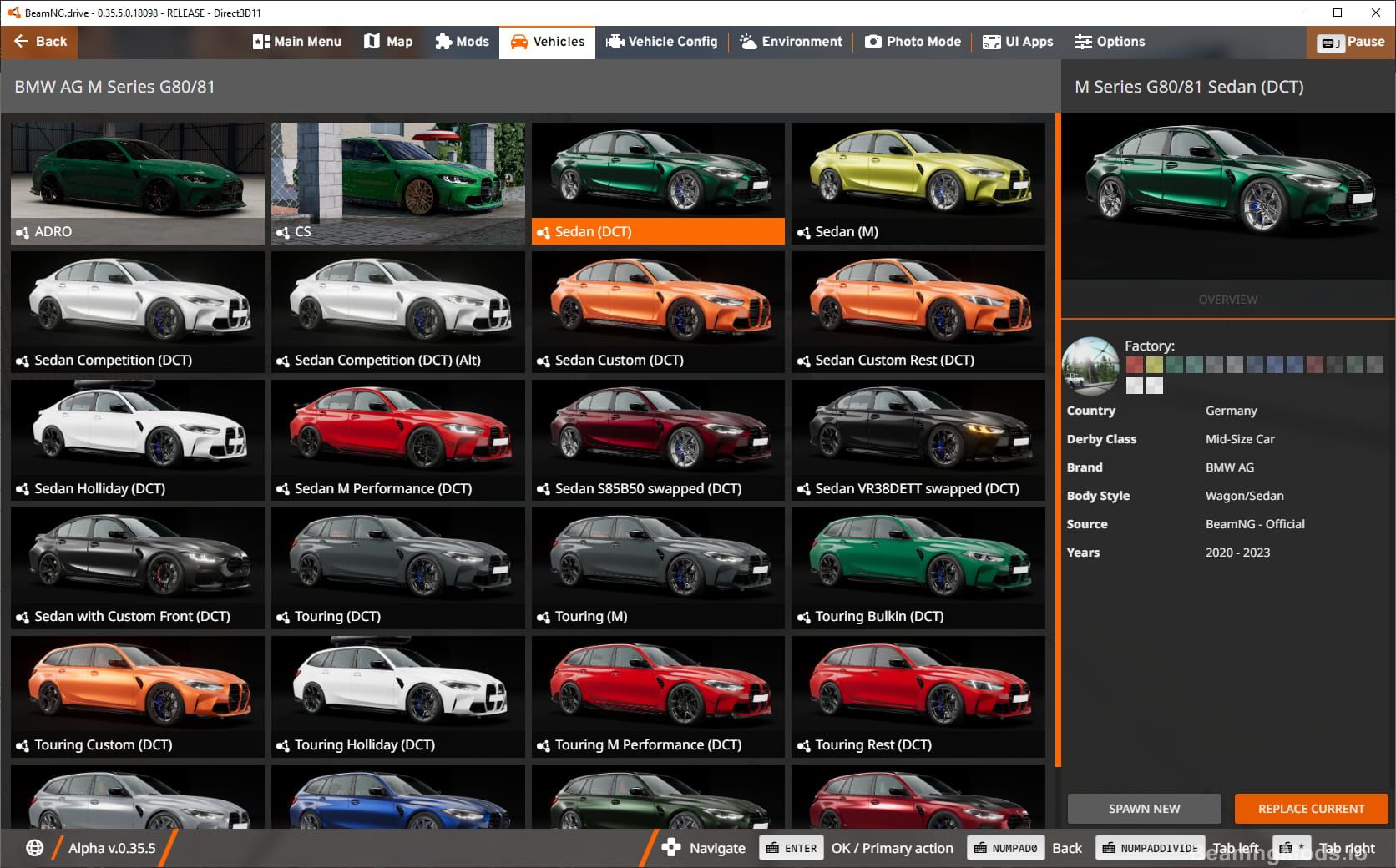Screen dimensions: 1396x868
Task: Choose Touring M Performance (DCT) tile
Action: [659, 697]
